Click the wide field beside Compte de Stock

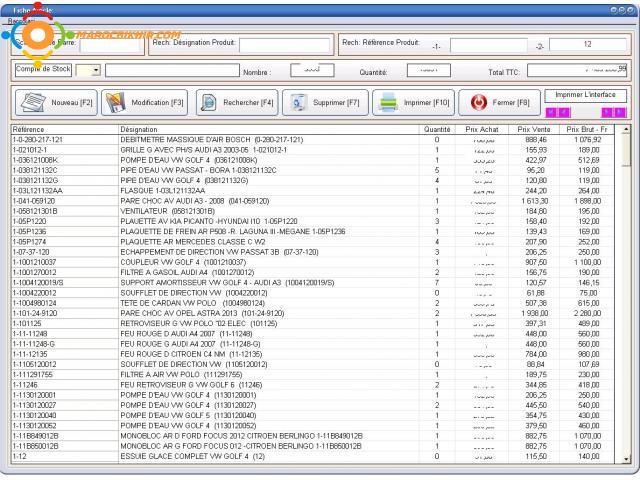pos(172,70)
